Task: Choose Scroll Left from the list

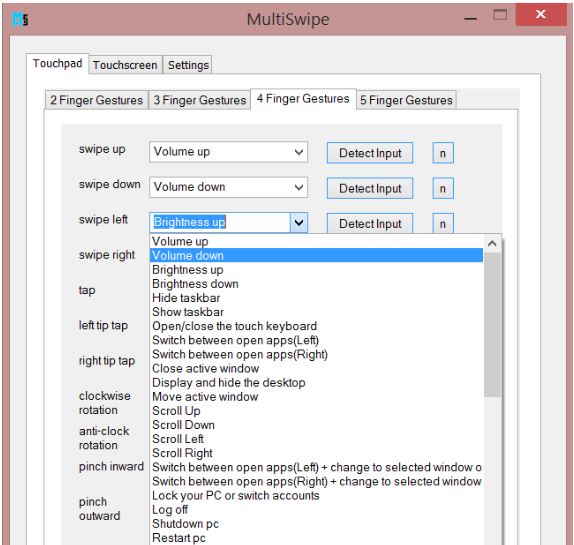Action: coord(317,439)
